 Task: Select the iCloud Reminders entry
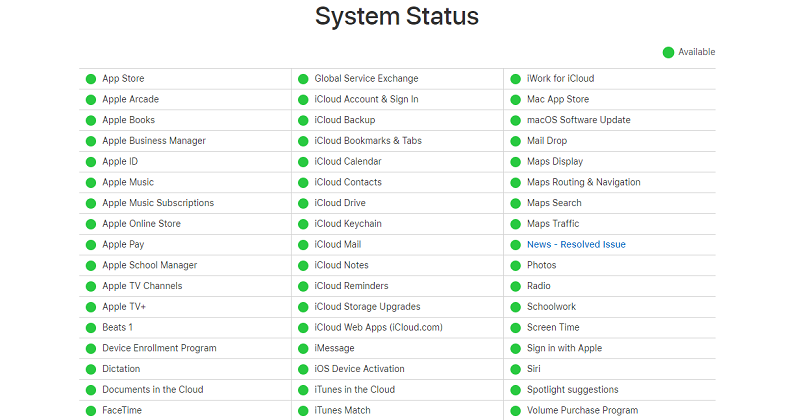tap(352, 286)
